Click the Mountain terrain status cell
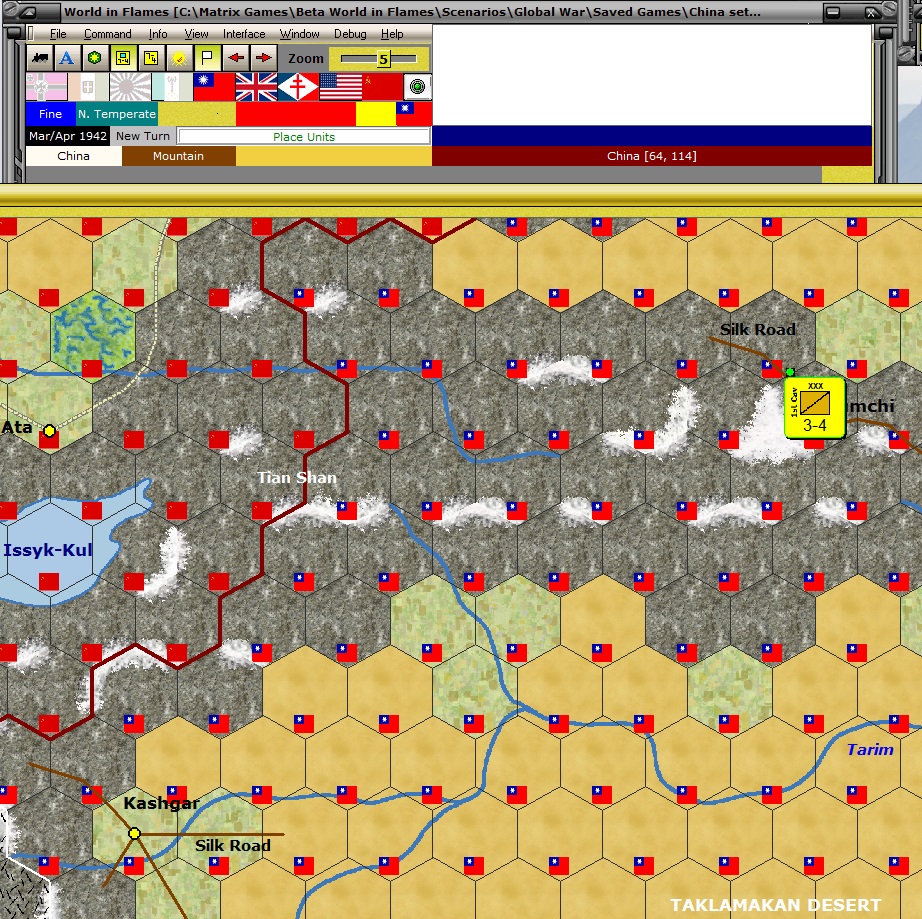The image size is (922, 919). click(178, 156)
